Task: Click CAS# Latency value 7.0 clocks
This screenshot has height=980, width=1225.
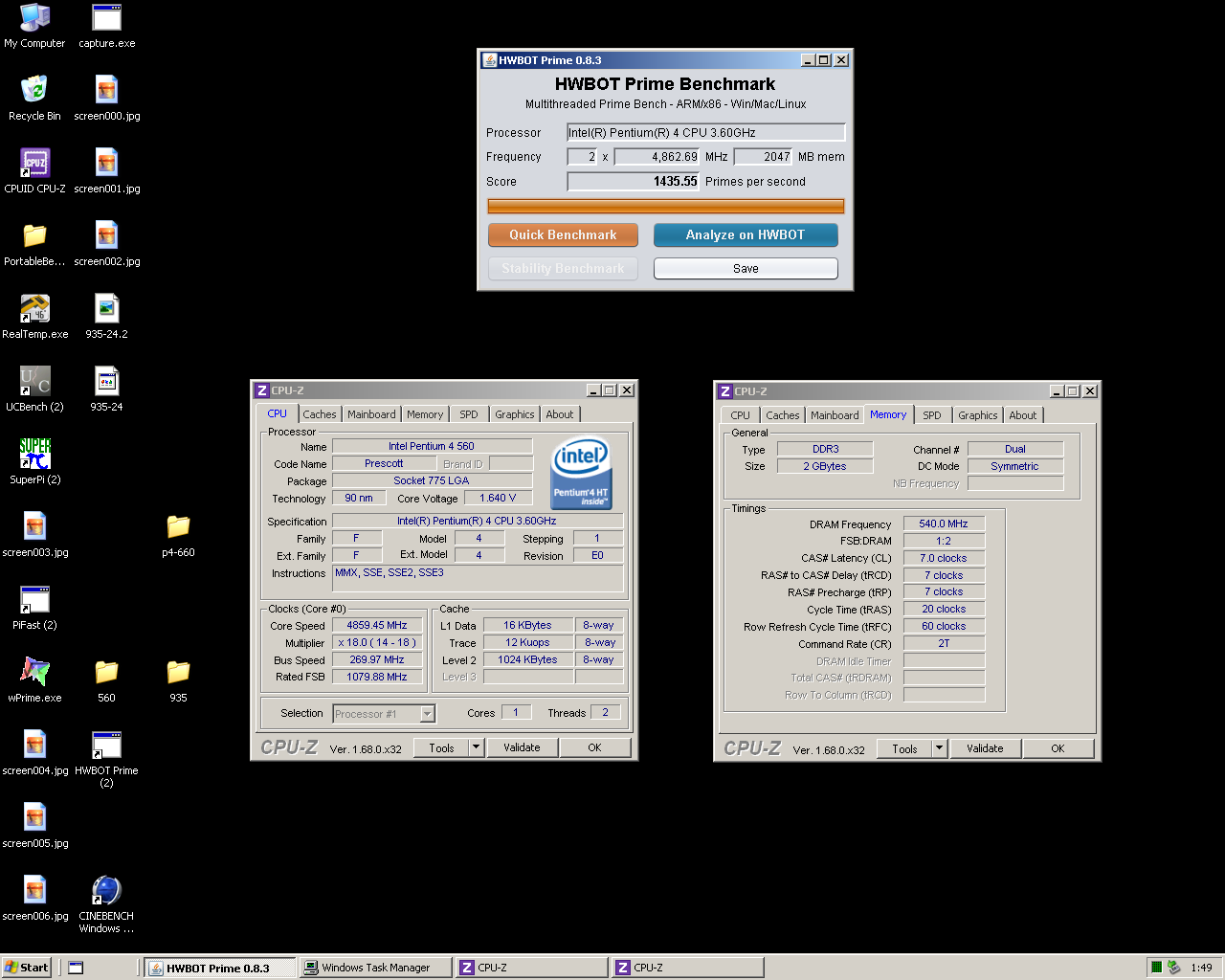Action: click(x=944, y=558)
